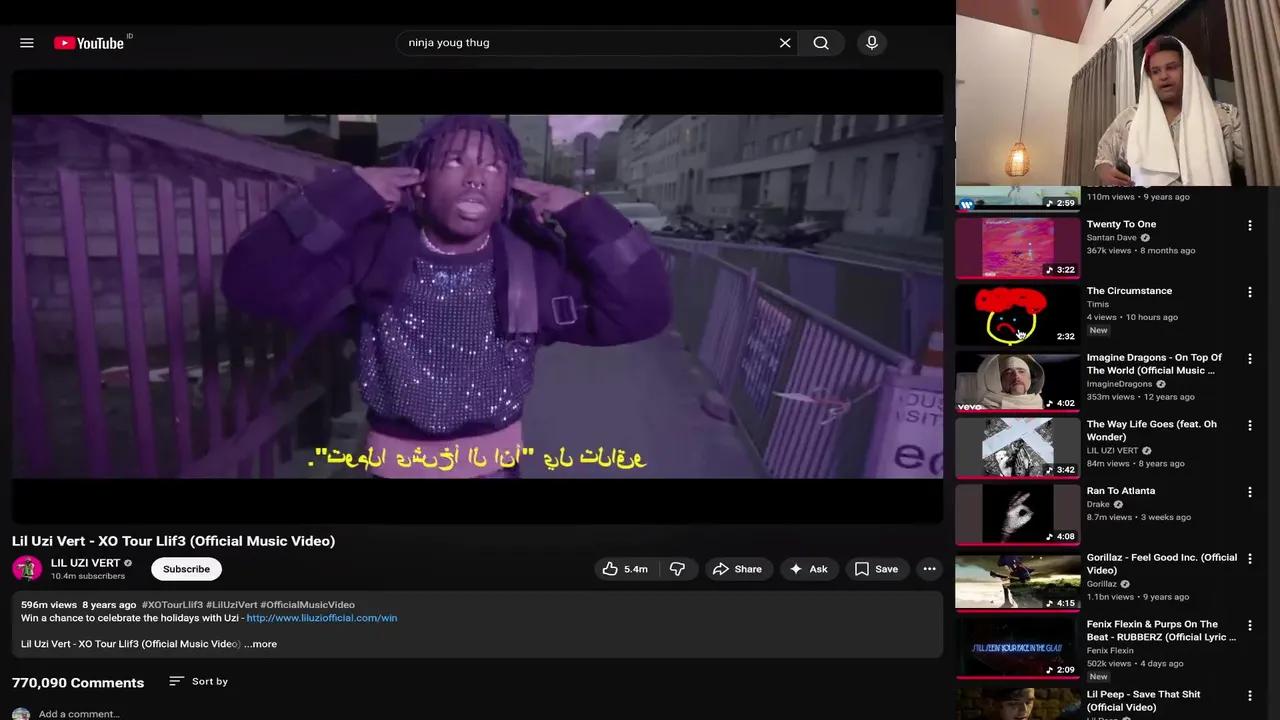Image resolution: width=1280 pixels, height=720 pixels.
Task: Click the #XOTourLlif3 hashtag
Action: tap(172, 605)
